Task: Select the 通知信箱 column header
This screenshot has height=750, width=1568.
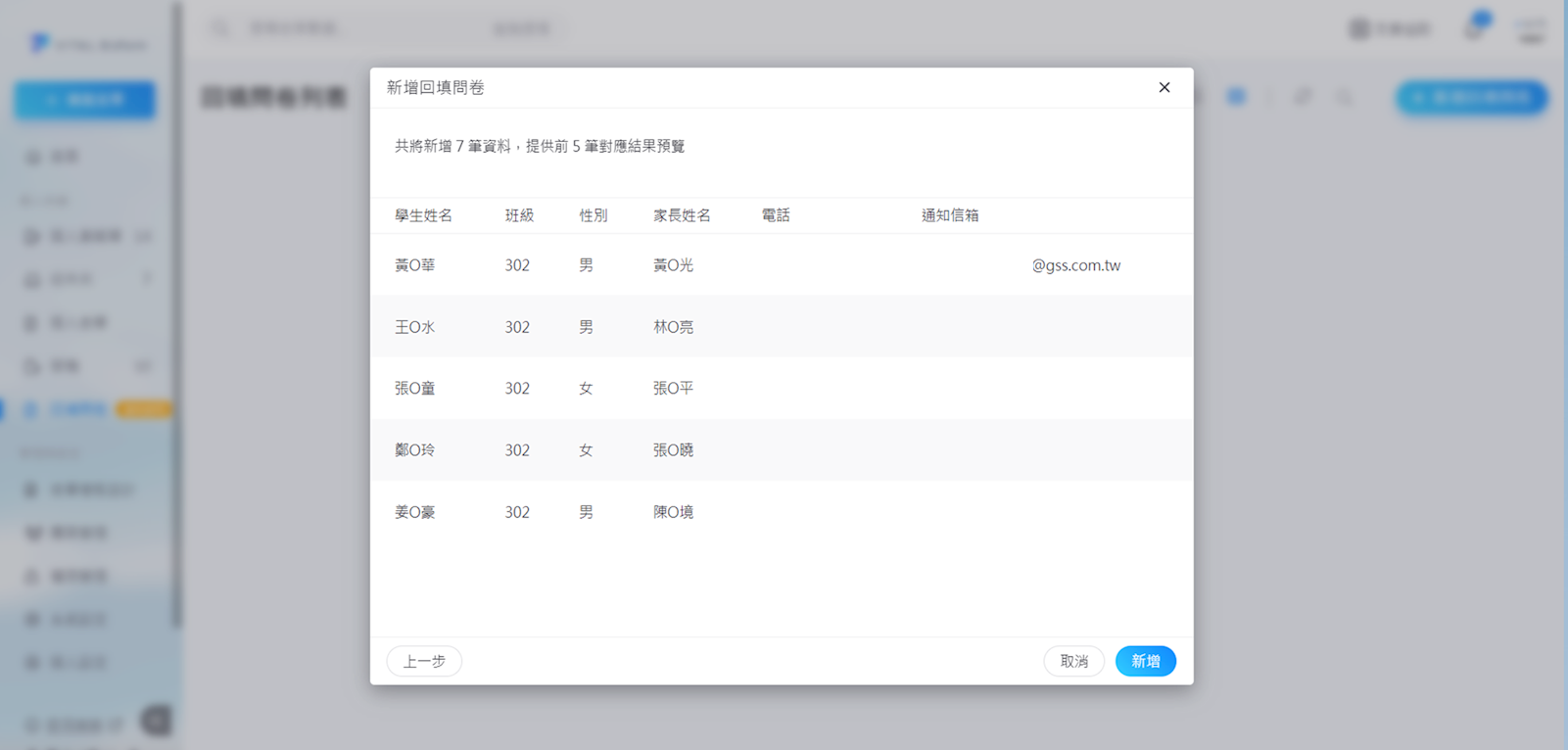Action: 949,215
